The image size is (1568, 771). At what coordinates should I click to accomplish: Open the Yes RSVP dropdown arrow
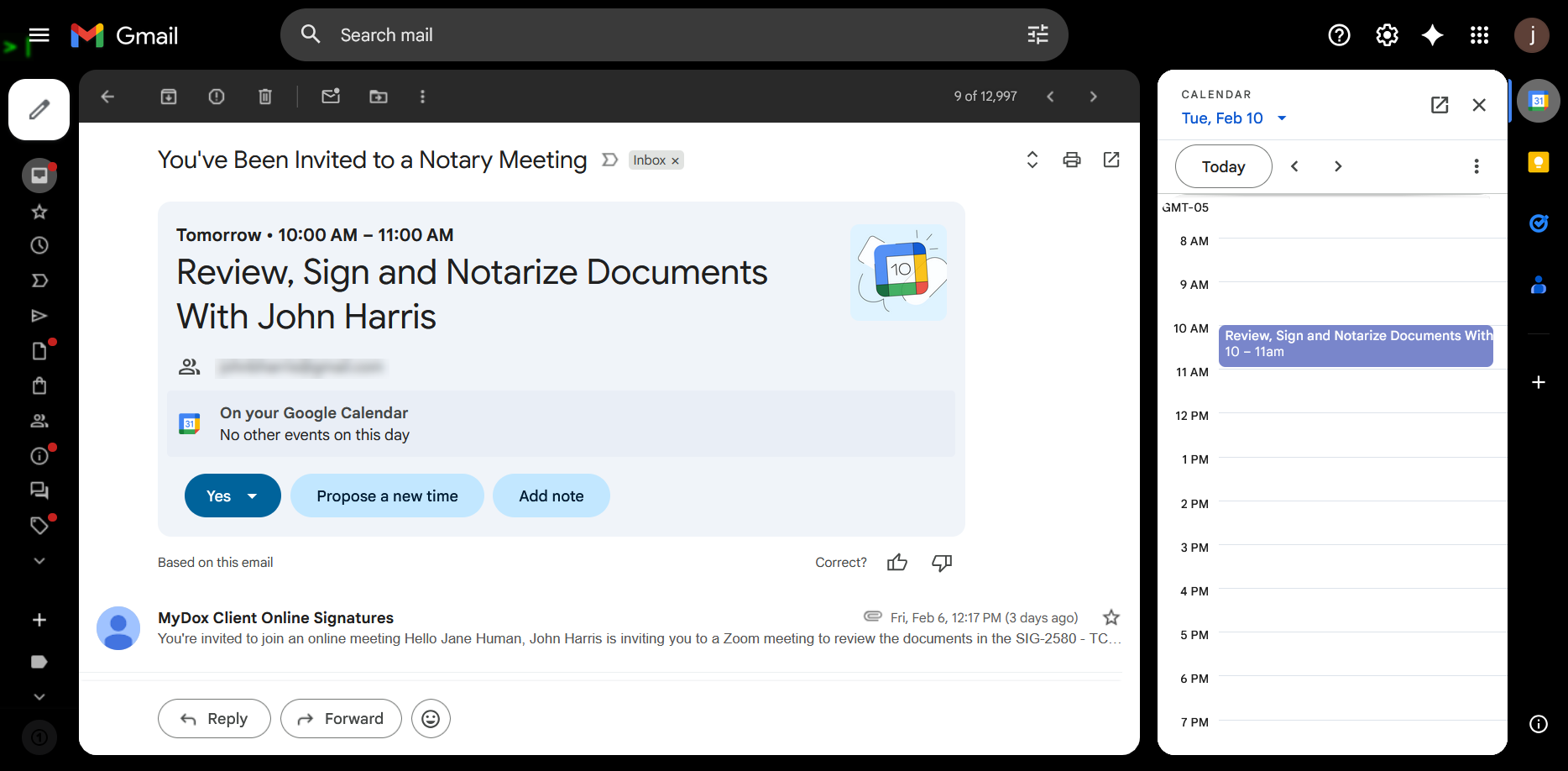point(253,496)
